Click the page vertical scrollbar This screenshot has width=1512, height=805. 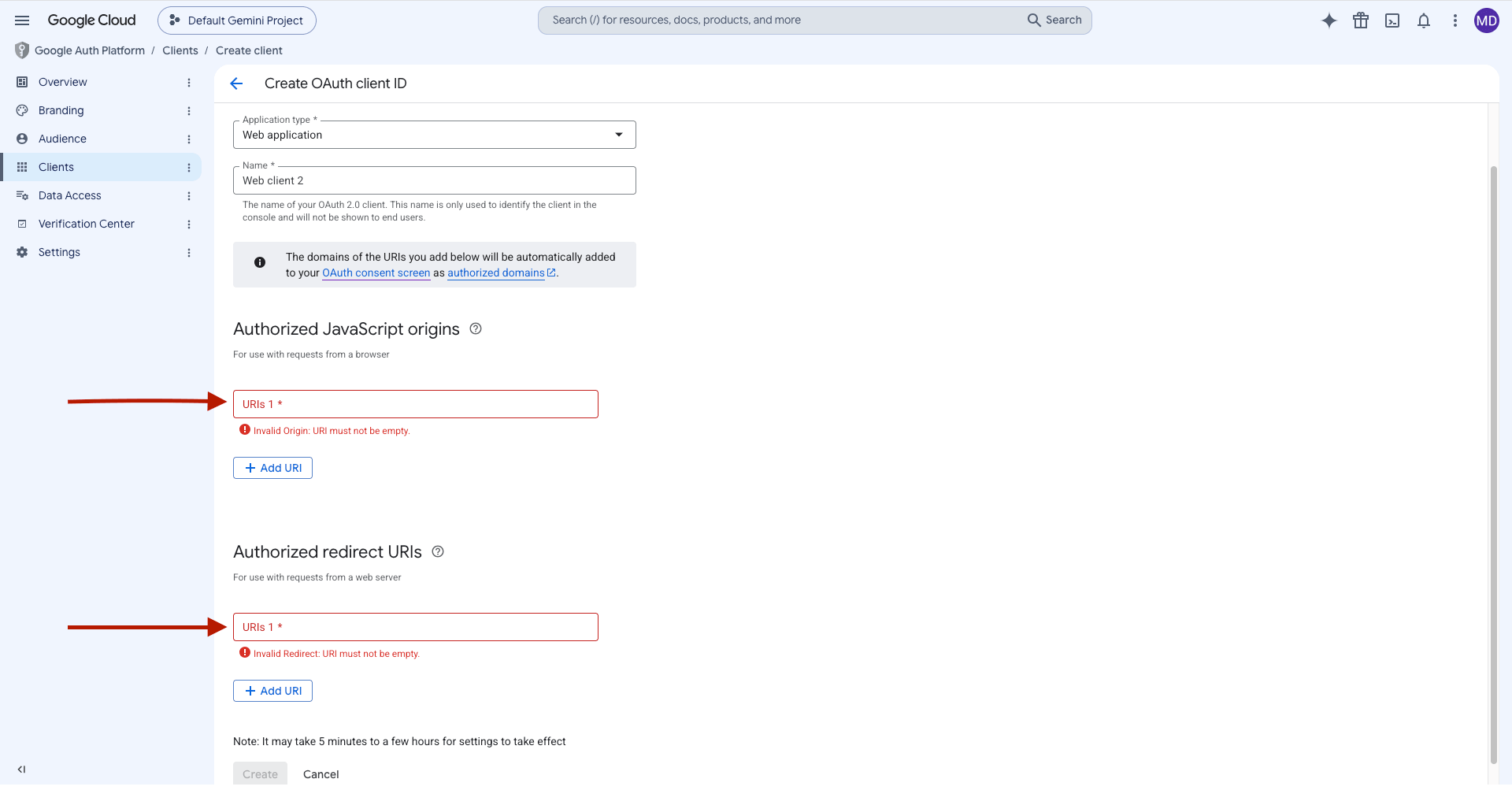click(1493, 465)
